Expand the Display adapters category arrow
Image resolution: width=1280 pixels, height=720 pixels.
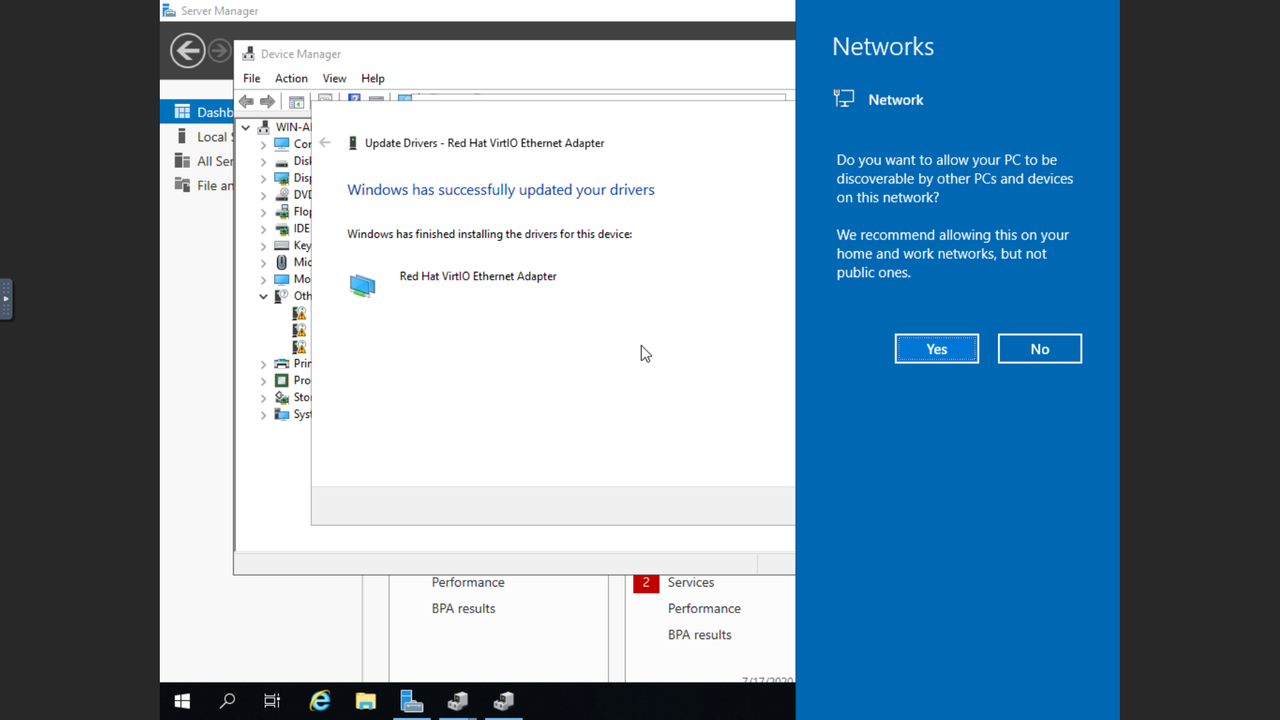[264, 178]
